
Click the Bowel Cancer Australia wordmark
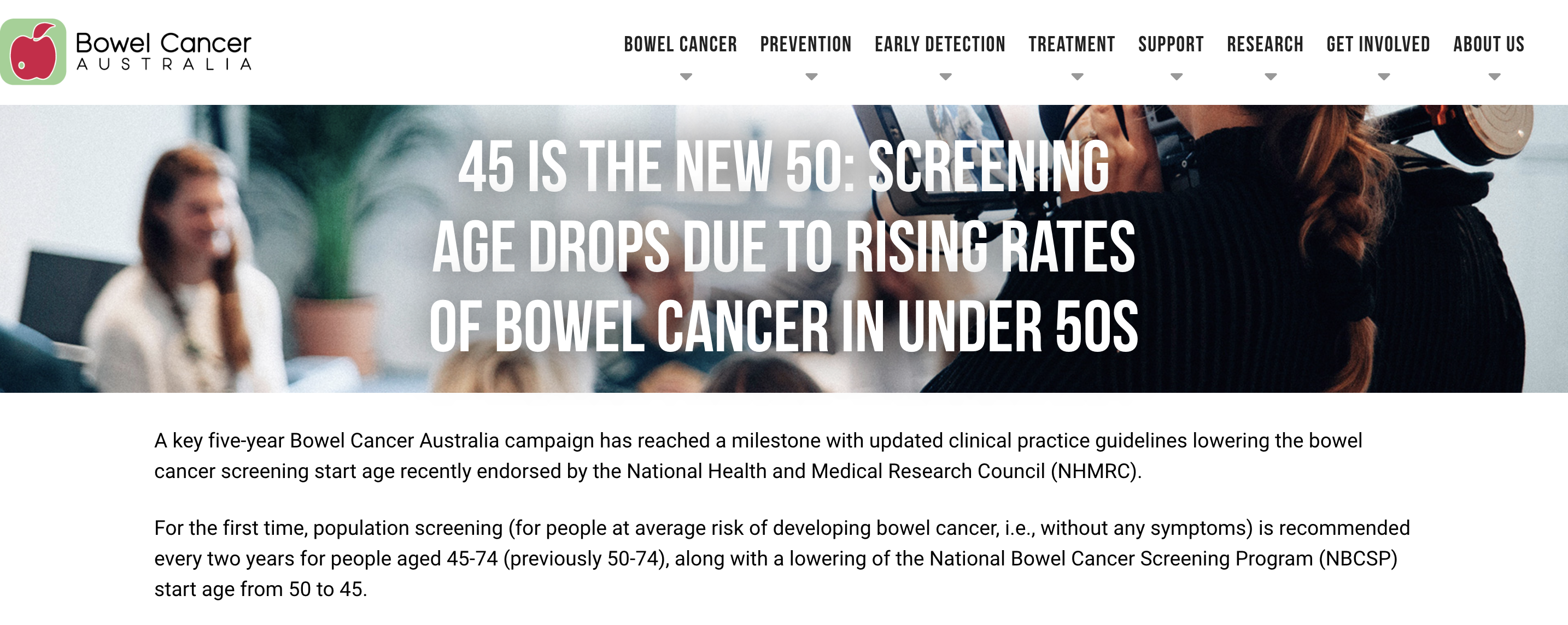(163, 52)
